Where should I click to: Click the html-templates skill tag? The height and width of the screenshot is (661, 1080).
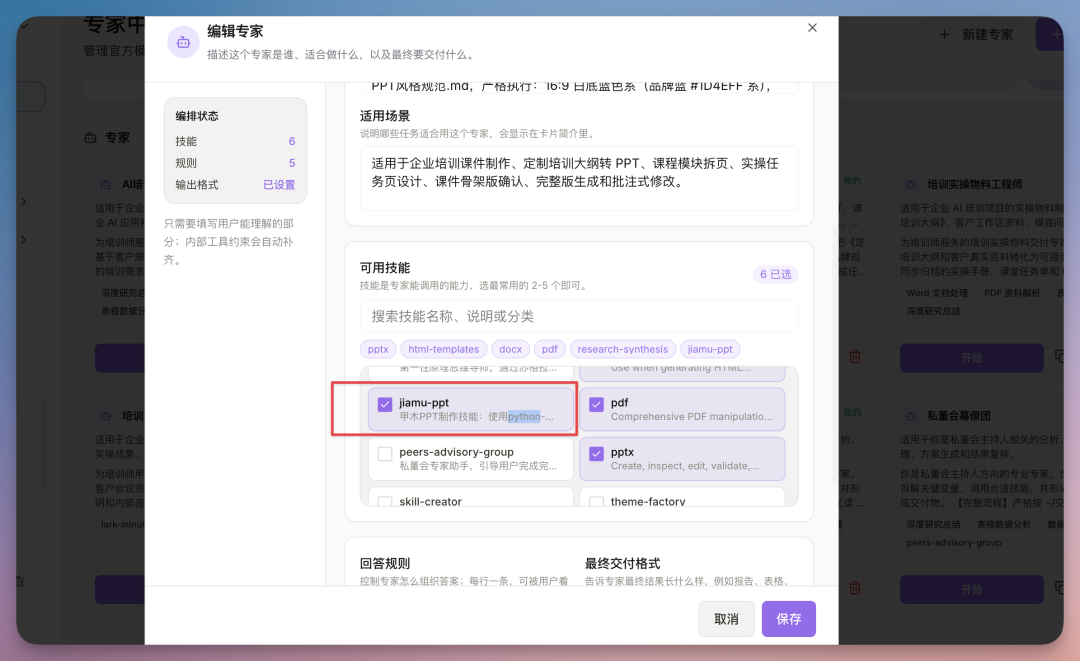(x=444, y=349)
